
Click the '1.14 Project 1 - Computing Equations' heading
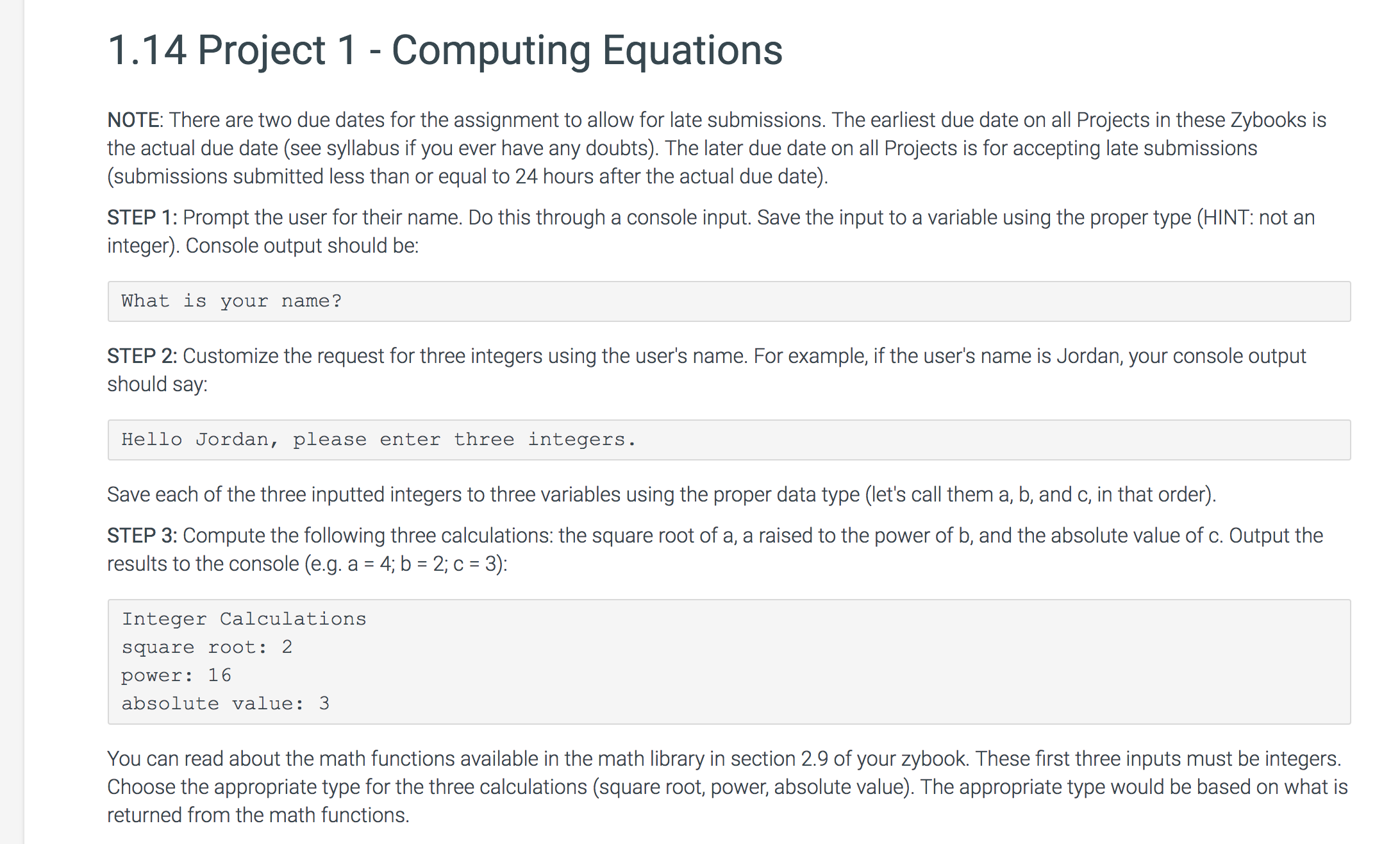(445, 51)
